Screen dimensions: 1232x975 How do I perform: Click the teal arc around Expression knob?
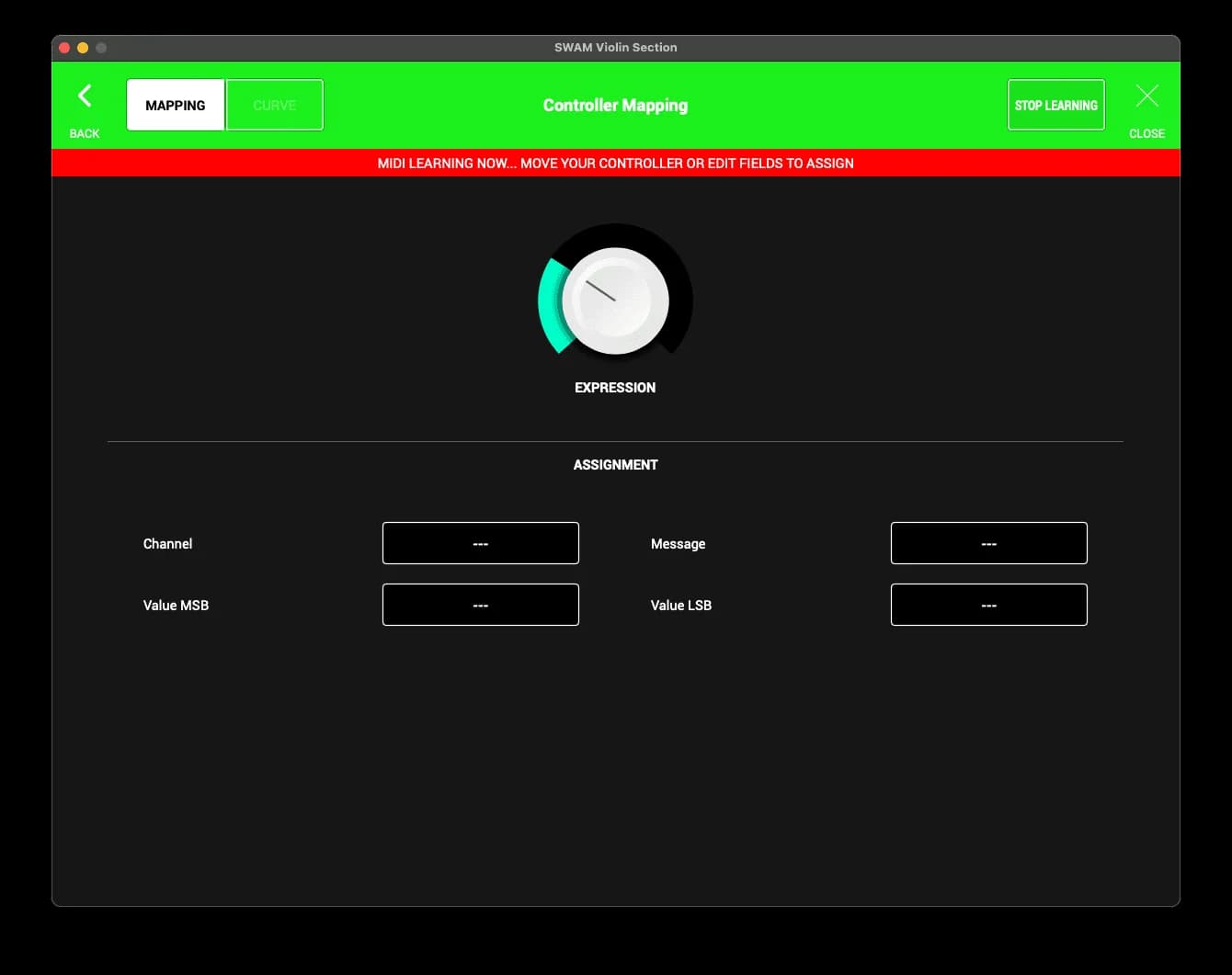549,305
